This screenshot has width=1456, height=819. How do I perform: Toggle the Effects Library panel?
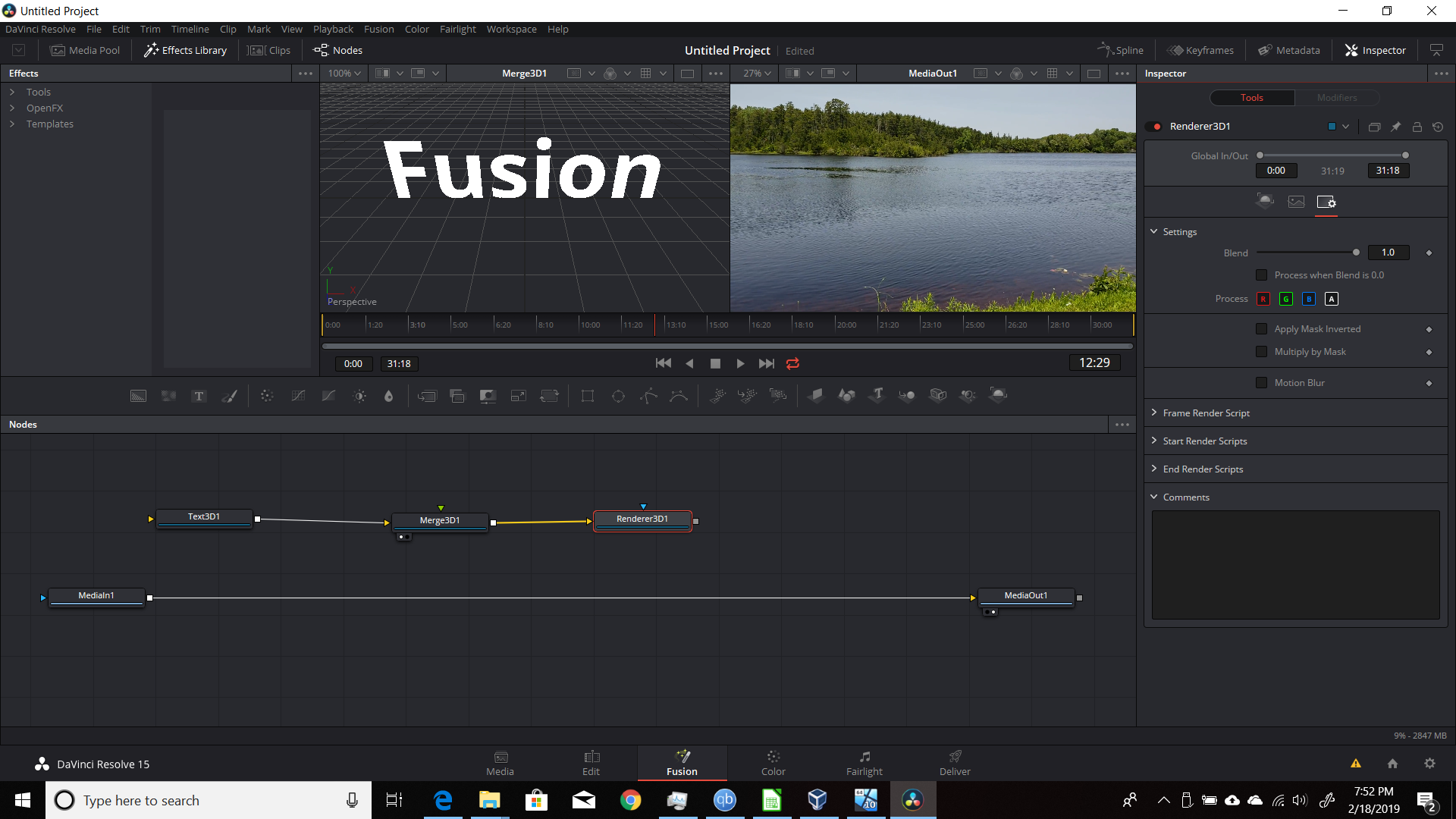point(186,50)
